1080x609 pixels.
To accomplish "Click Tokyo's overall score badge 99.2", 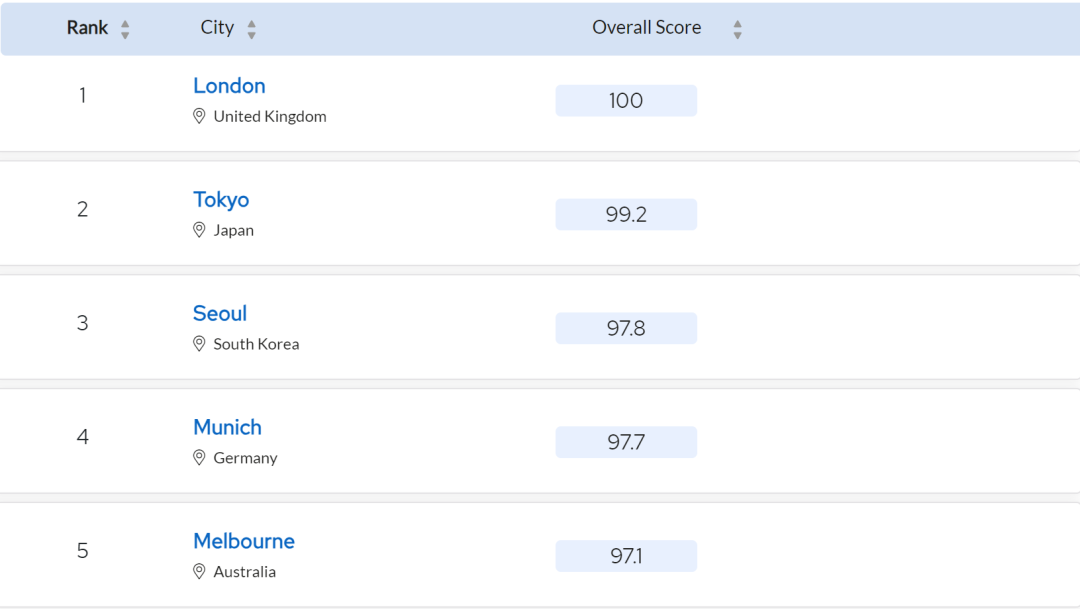I will [x=626, y=214].
